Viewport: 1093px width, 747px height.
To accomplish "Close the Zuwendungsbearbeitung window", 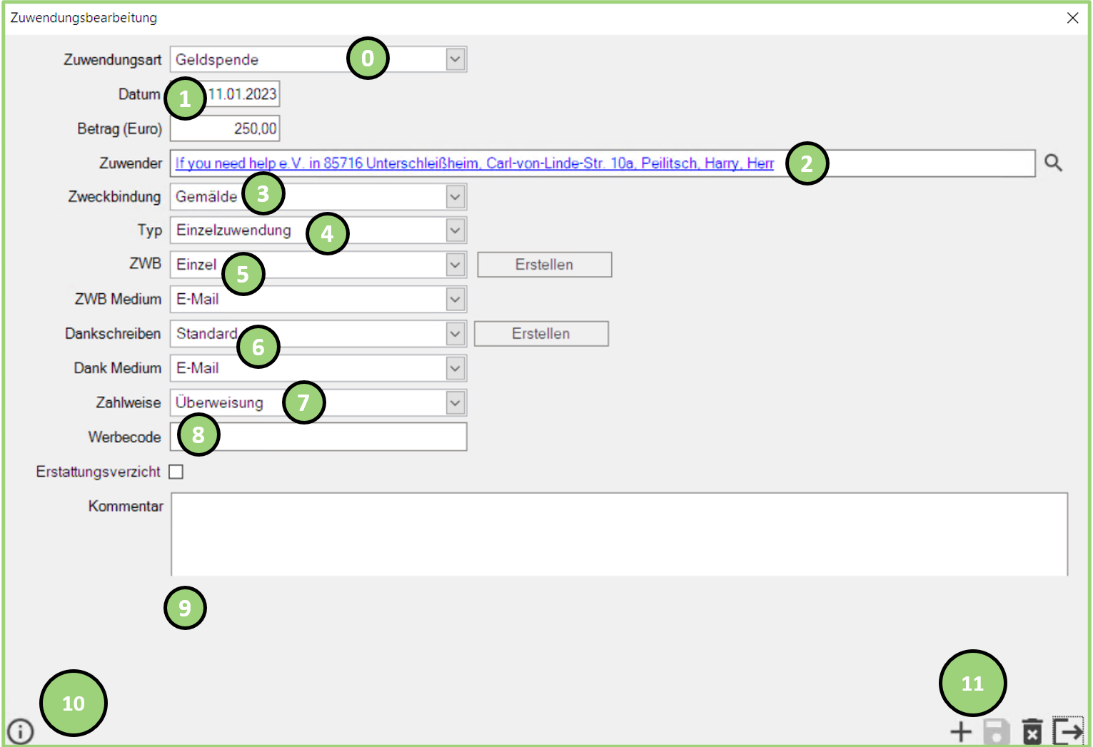I will coord(1072,18).
